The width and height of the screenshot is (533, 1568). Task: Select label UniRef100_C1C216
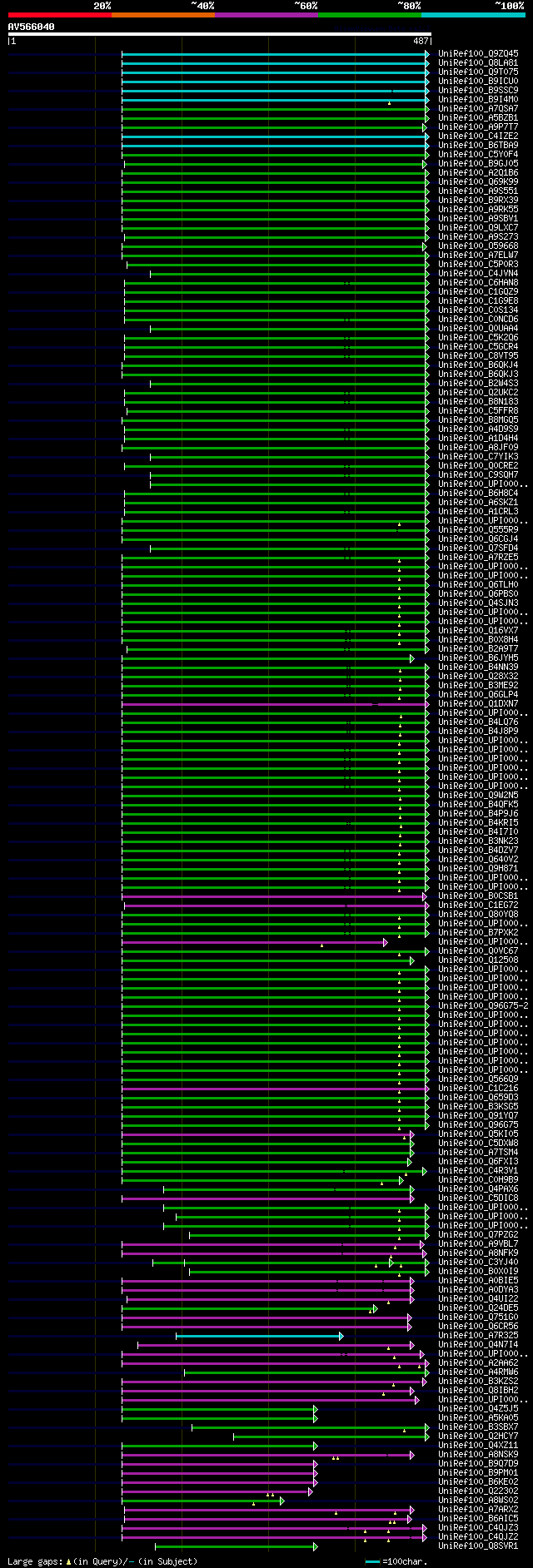click(478, 1089)
